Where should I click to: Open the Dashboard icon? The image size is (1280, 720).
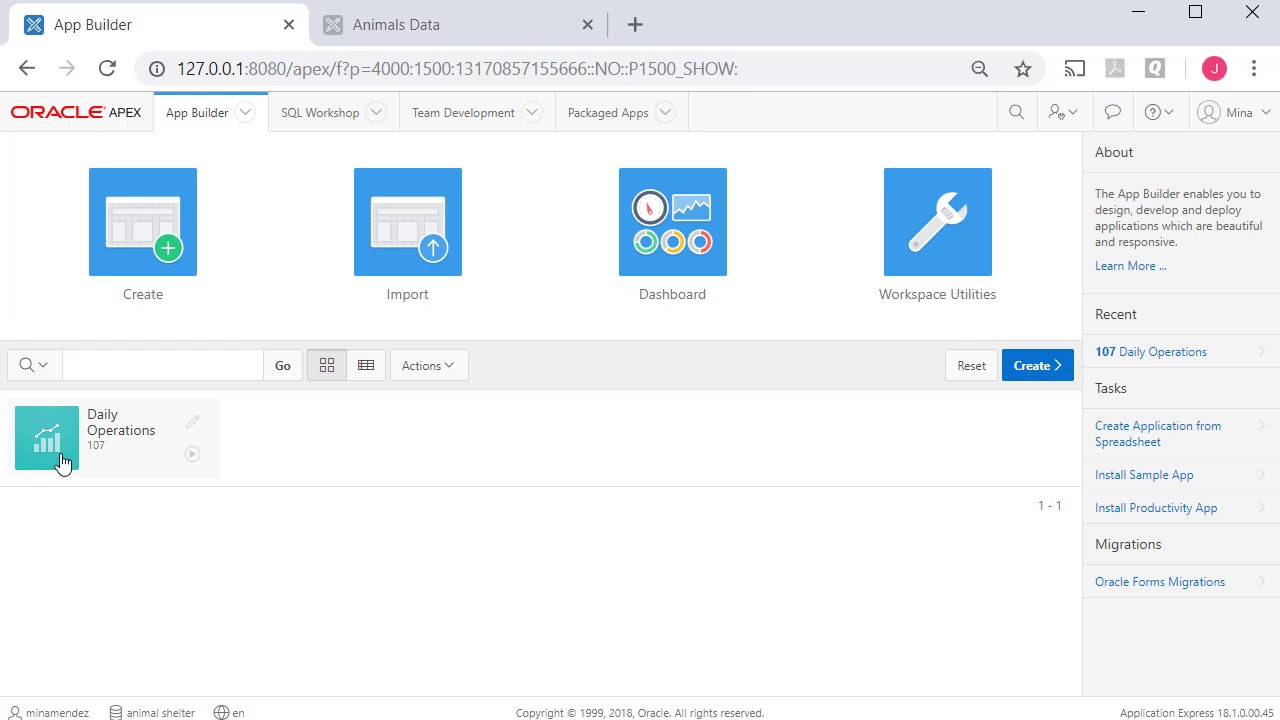[673, 222]
